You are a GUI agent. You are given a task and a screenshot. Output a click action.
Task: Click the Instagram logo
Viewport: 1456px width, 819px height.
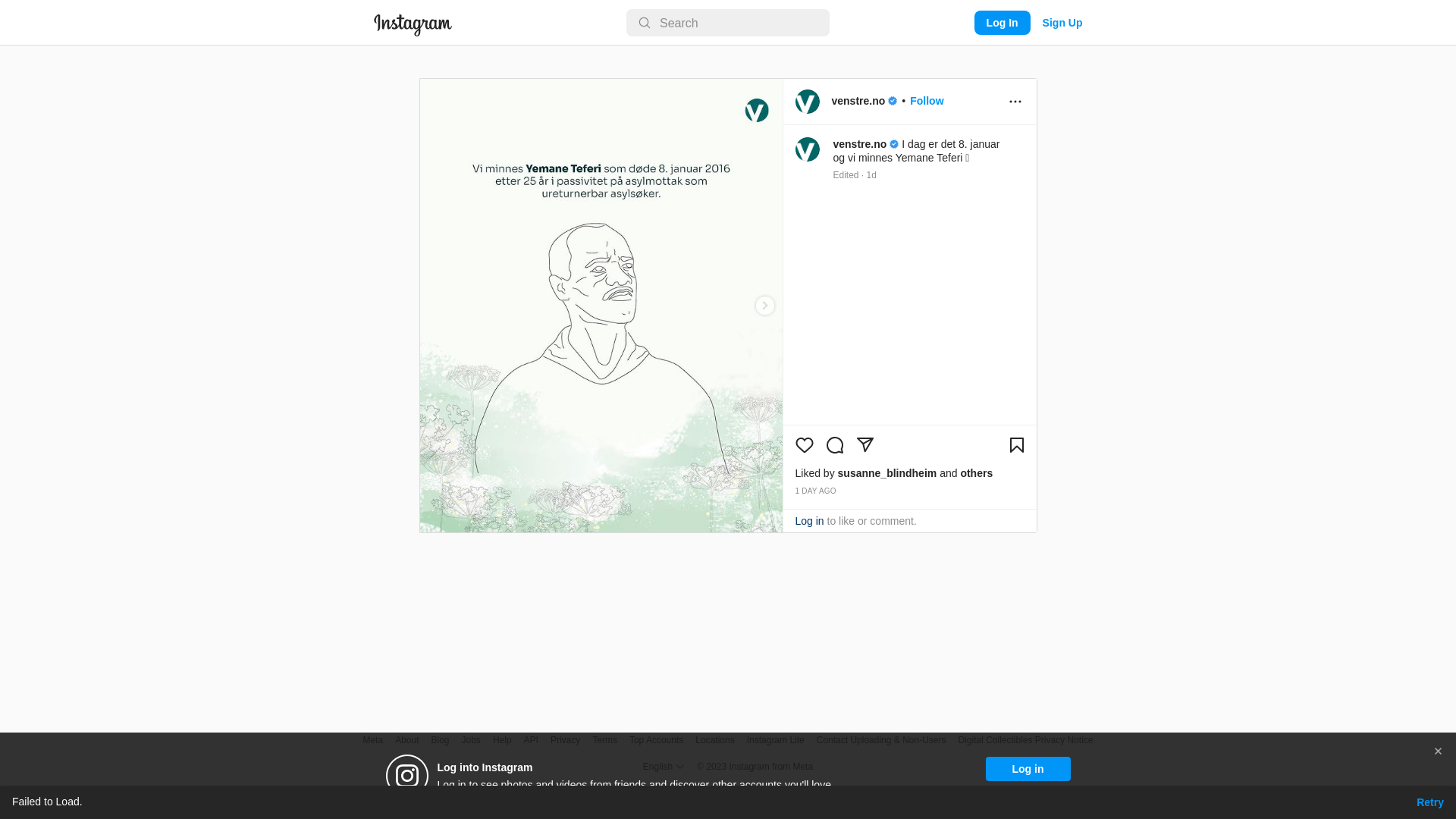point(413,24)
